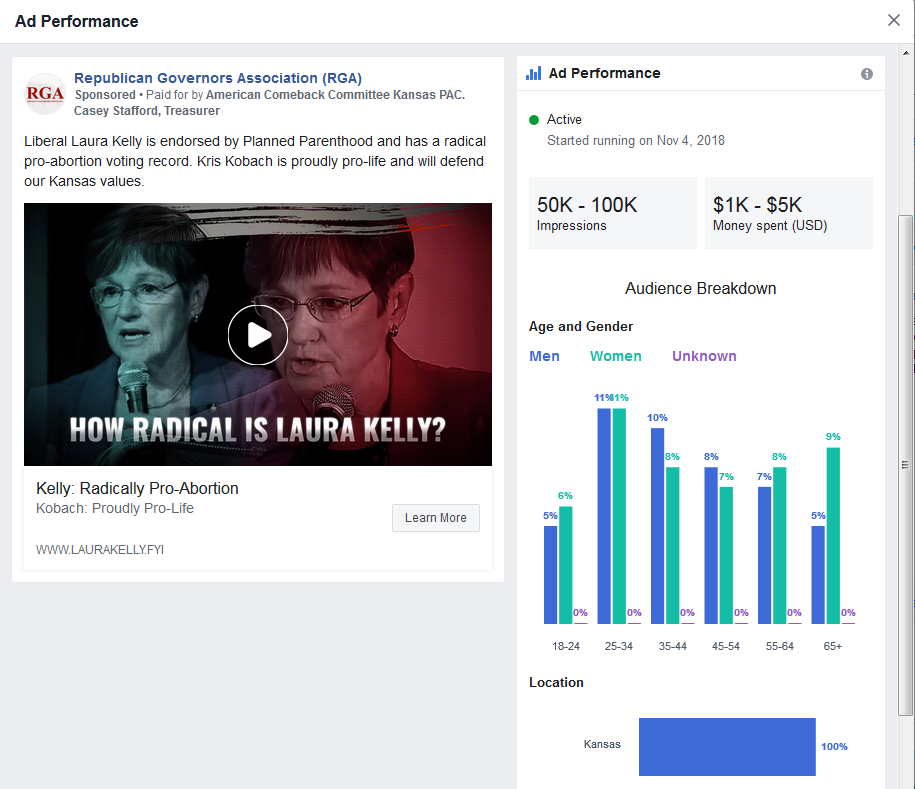The height and width of the screenshot is (789, 915).
Task: Click the "American Comeback Committee Kansas PAC" text
Action: click(334, 95)
